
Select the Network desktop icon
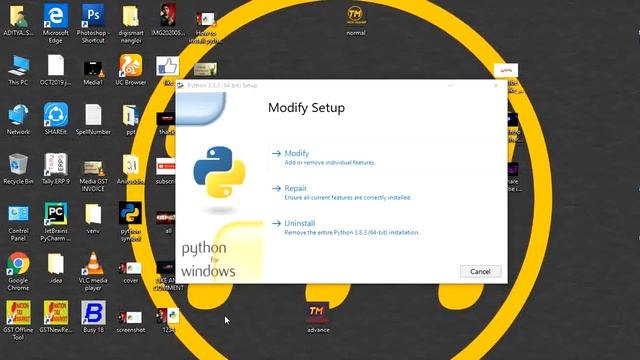[18, 120]
